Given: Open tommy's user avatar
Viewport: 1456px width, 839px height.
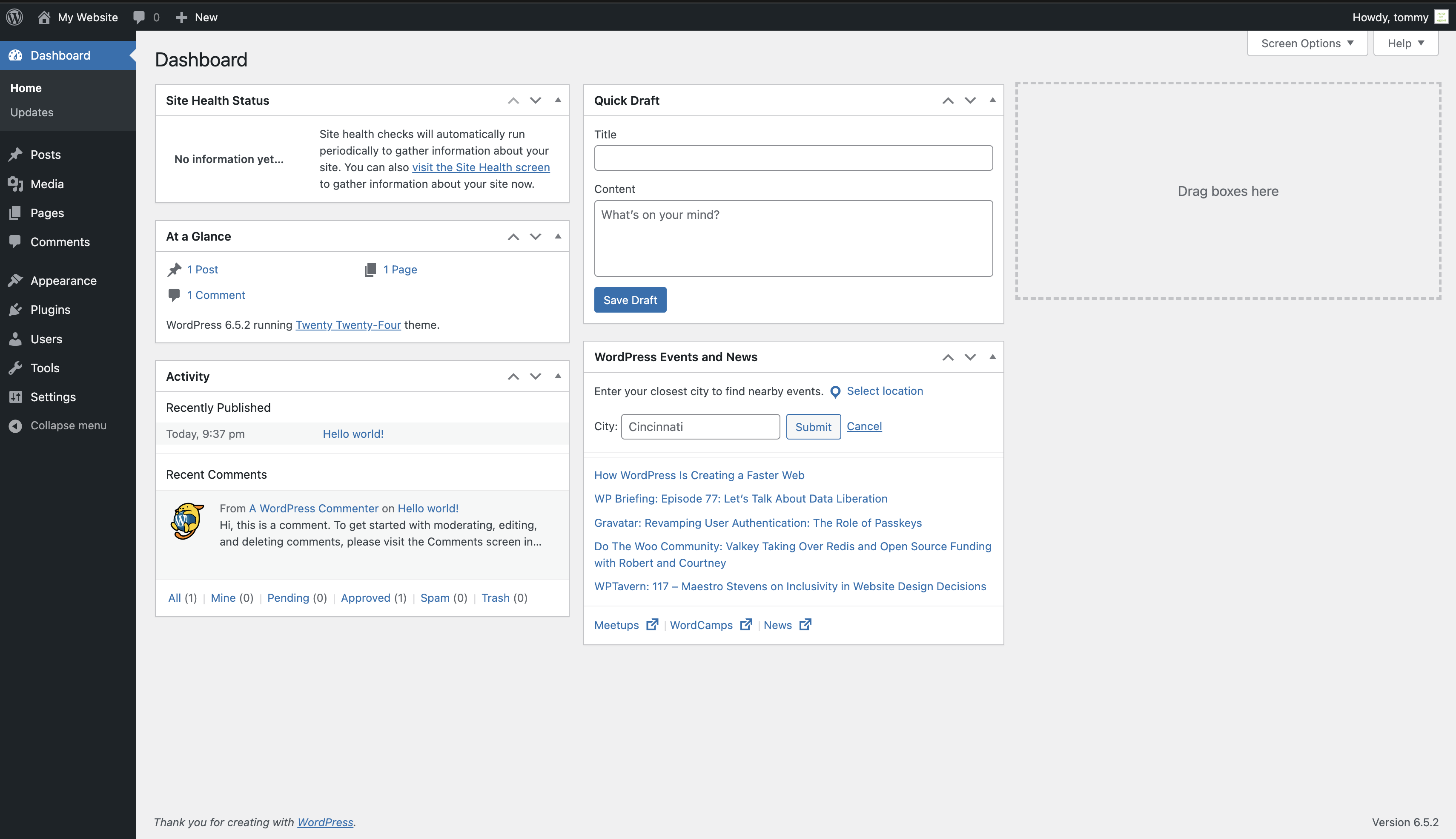Looking at the screenshot, I should point(1441,17).
